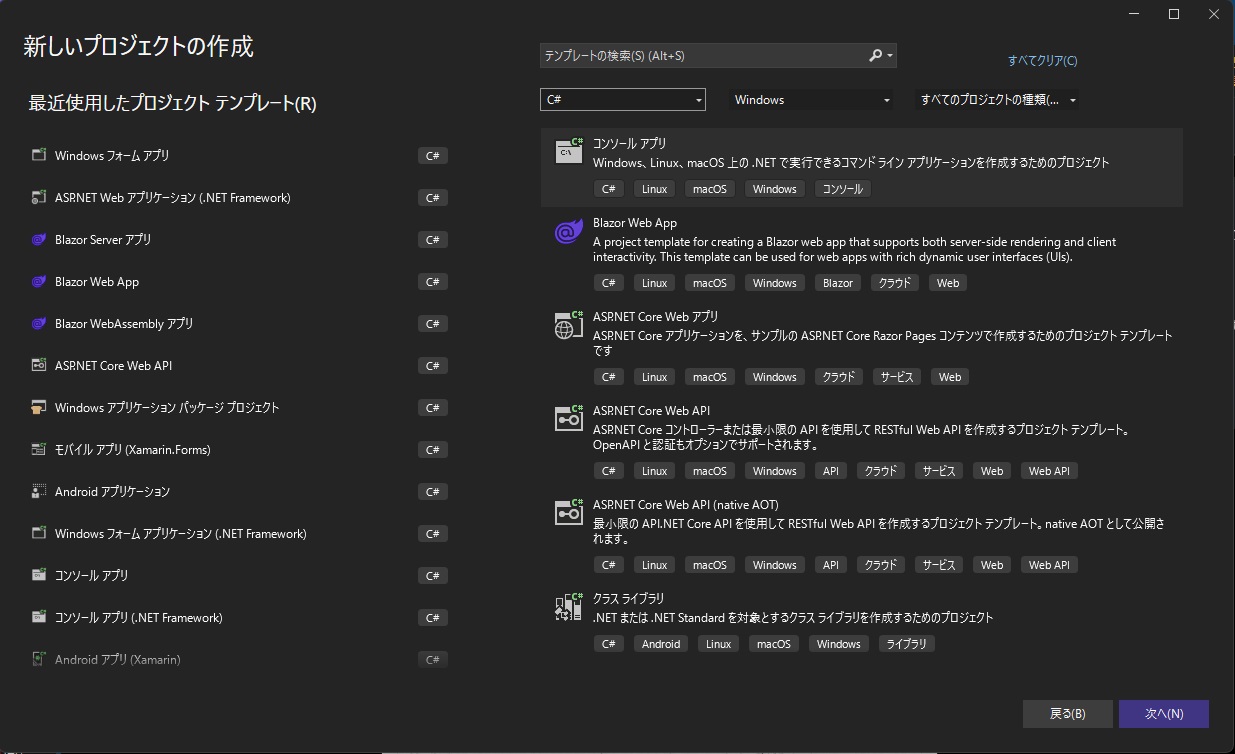
Task: Click the Blazor tag under Blazor Web App
Action: click(838, 283)
